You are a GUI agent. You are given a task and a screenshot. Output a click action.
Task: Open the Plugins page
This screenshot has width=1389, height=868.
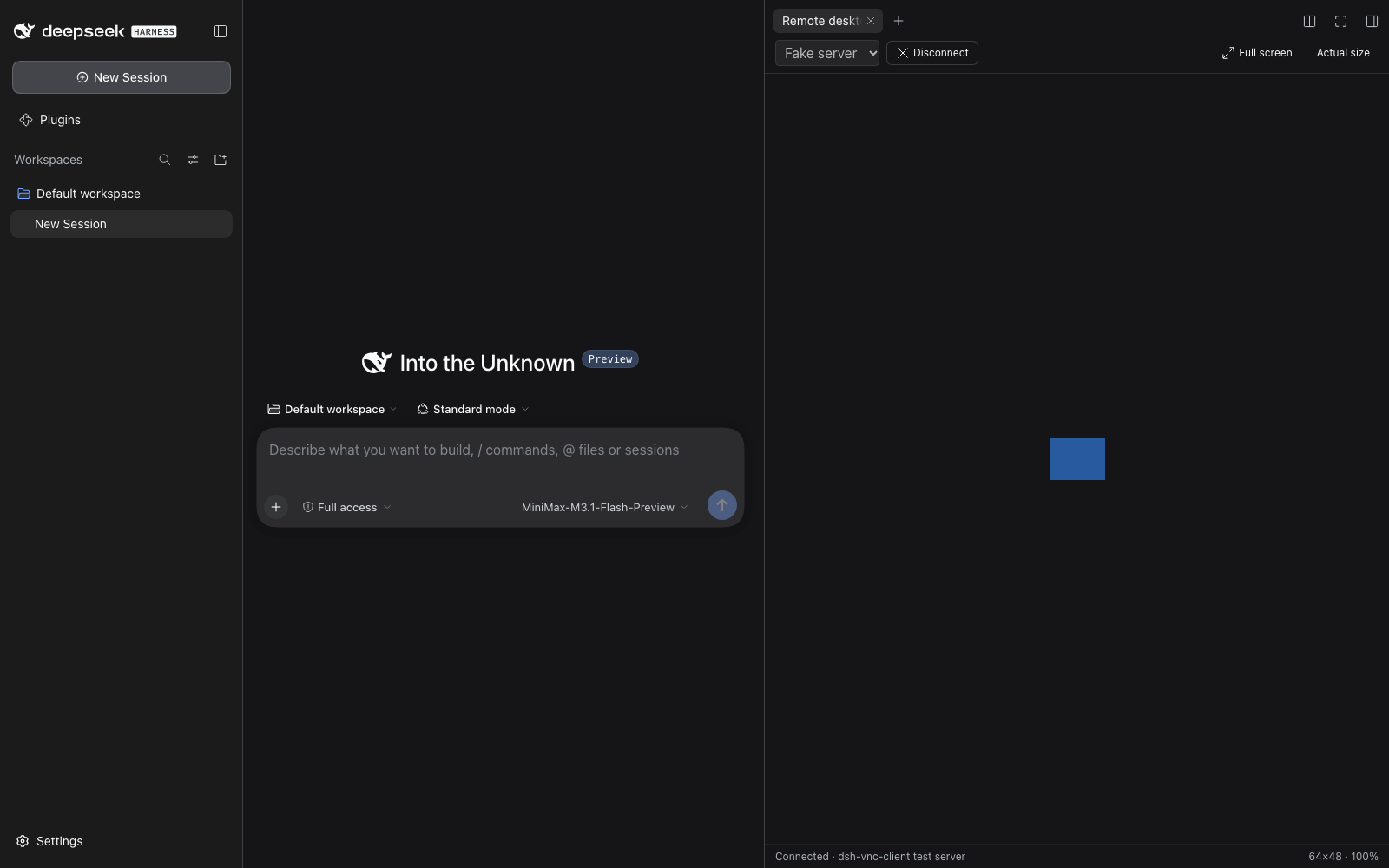[50, 120]
